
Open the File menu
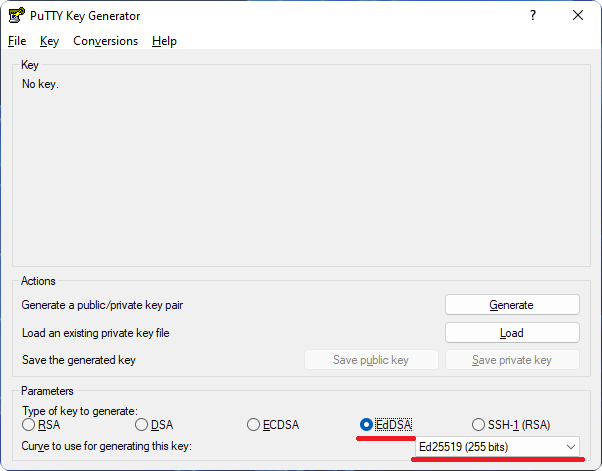[17, 41]
